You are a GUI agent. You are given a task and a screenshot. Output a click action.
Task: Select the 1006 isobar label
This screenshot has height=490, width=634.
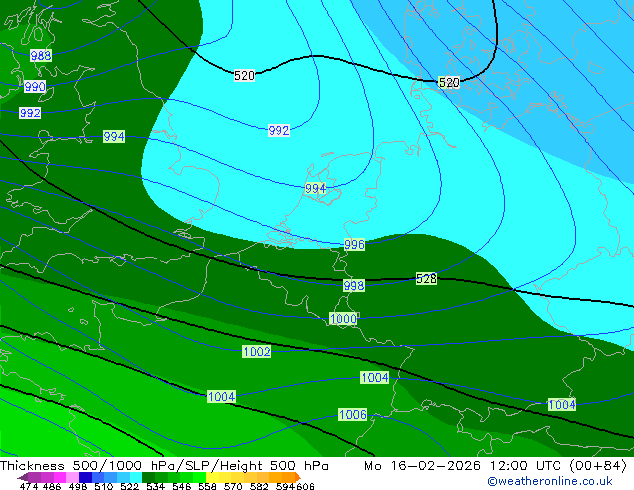pyautogui.click(x=353, y=414)
